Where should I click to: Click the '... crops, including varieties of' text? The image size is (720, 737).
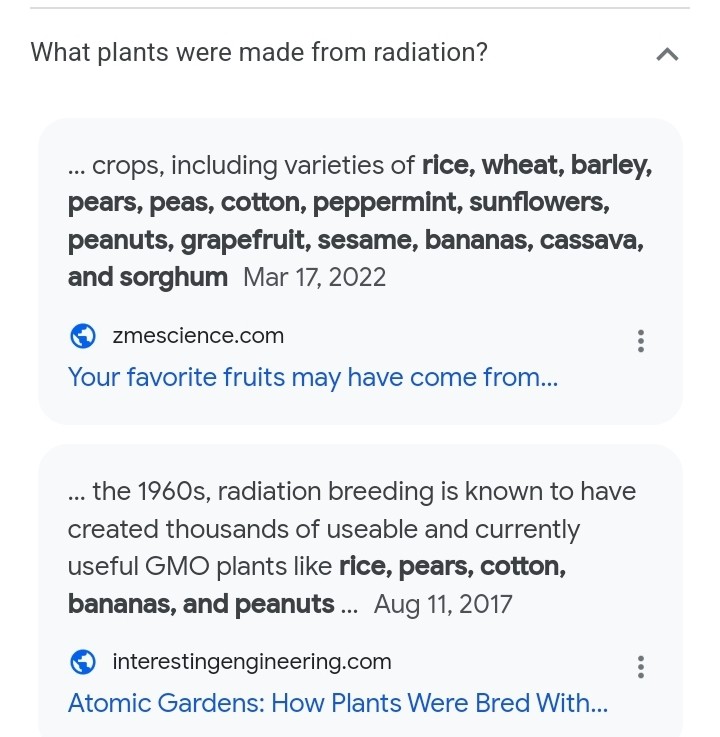242,166
